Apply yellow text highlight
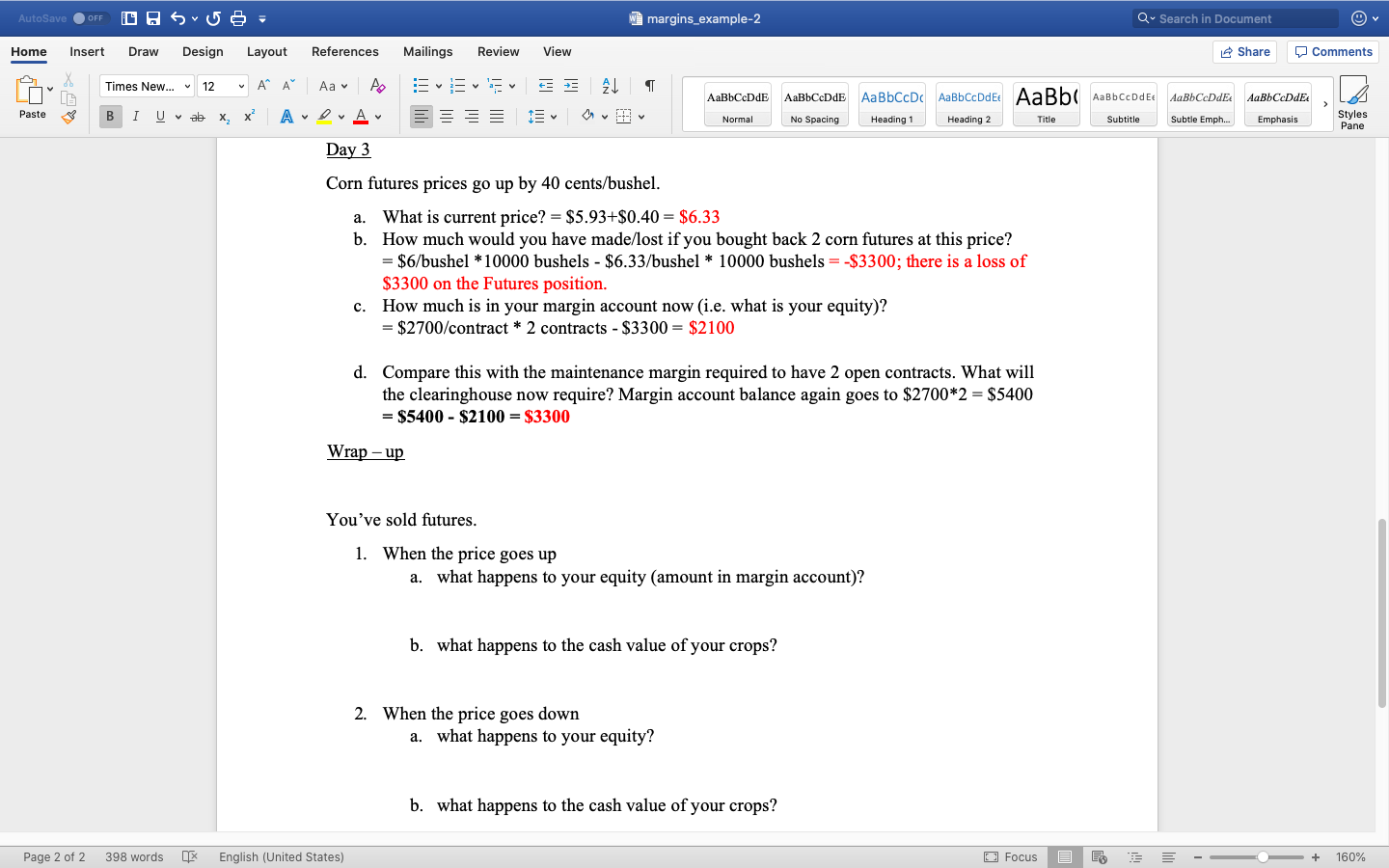Viewport: 1389px width, 868px height. click(x=326, y=117)
